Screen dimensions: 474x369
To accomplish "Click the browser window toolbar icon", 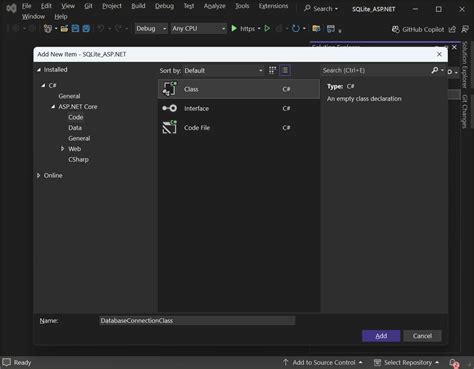I will coord(331,29).
